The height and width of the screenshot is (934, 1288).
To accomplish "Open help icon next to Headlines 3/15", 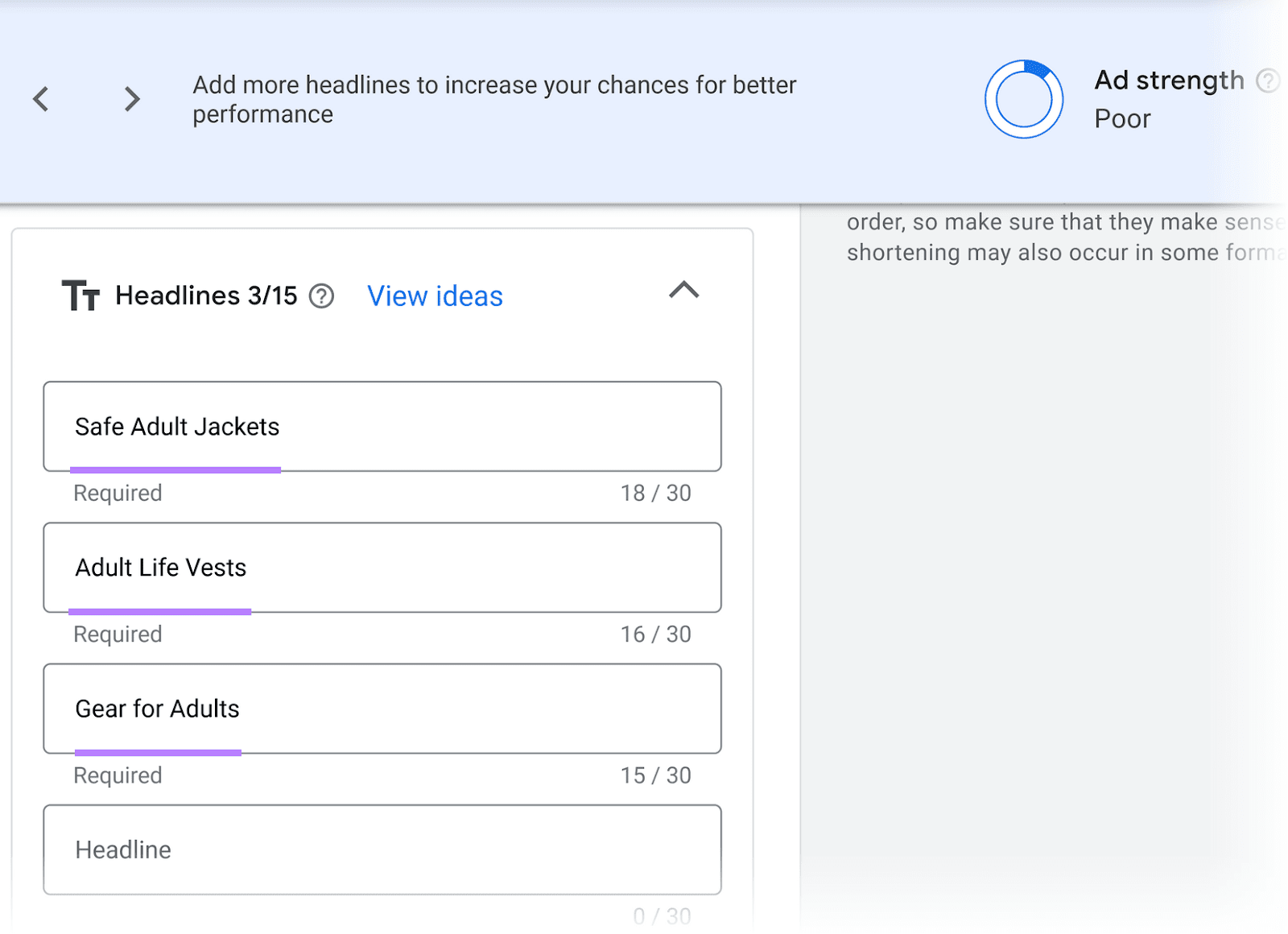I will point(321,296).
